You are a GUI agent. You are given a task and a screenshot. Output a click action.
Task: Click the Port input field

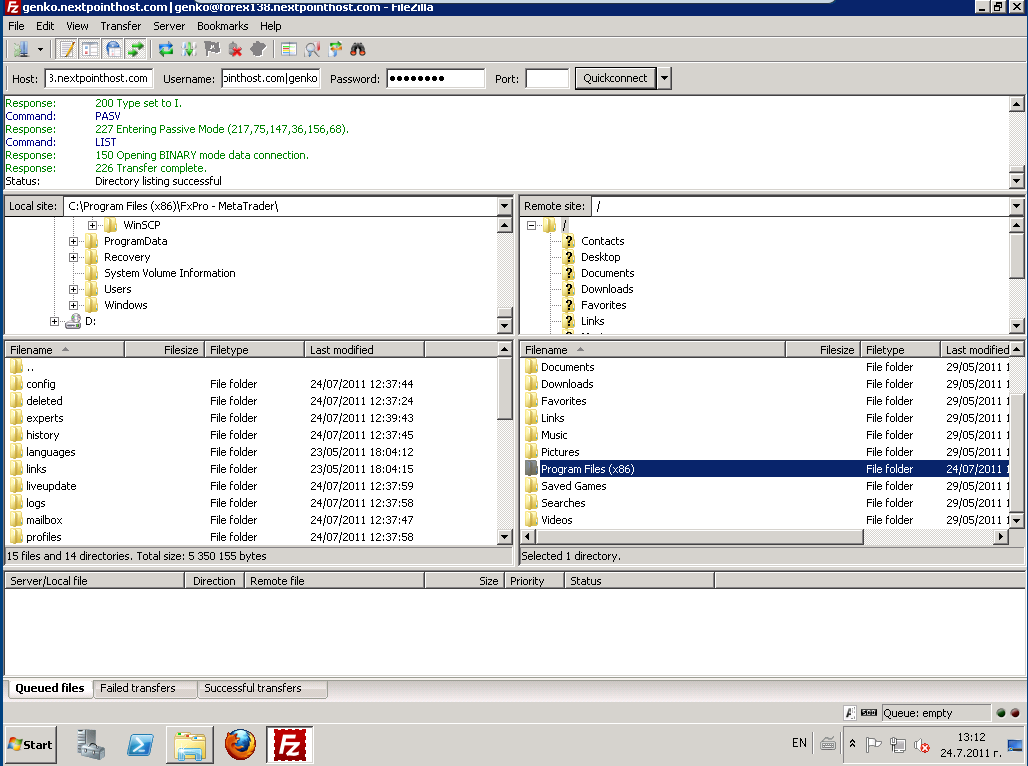tap(547, 78)
